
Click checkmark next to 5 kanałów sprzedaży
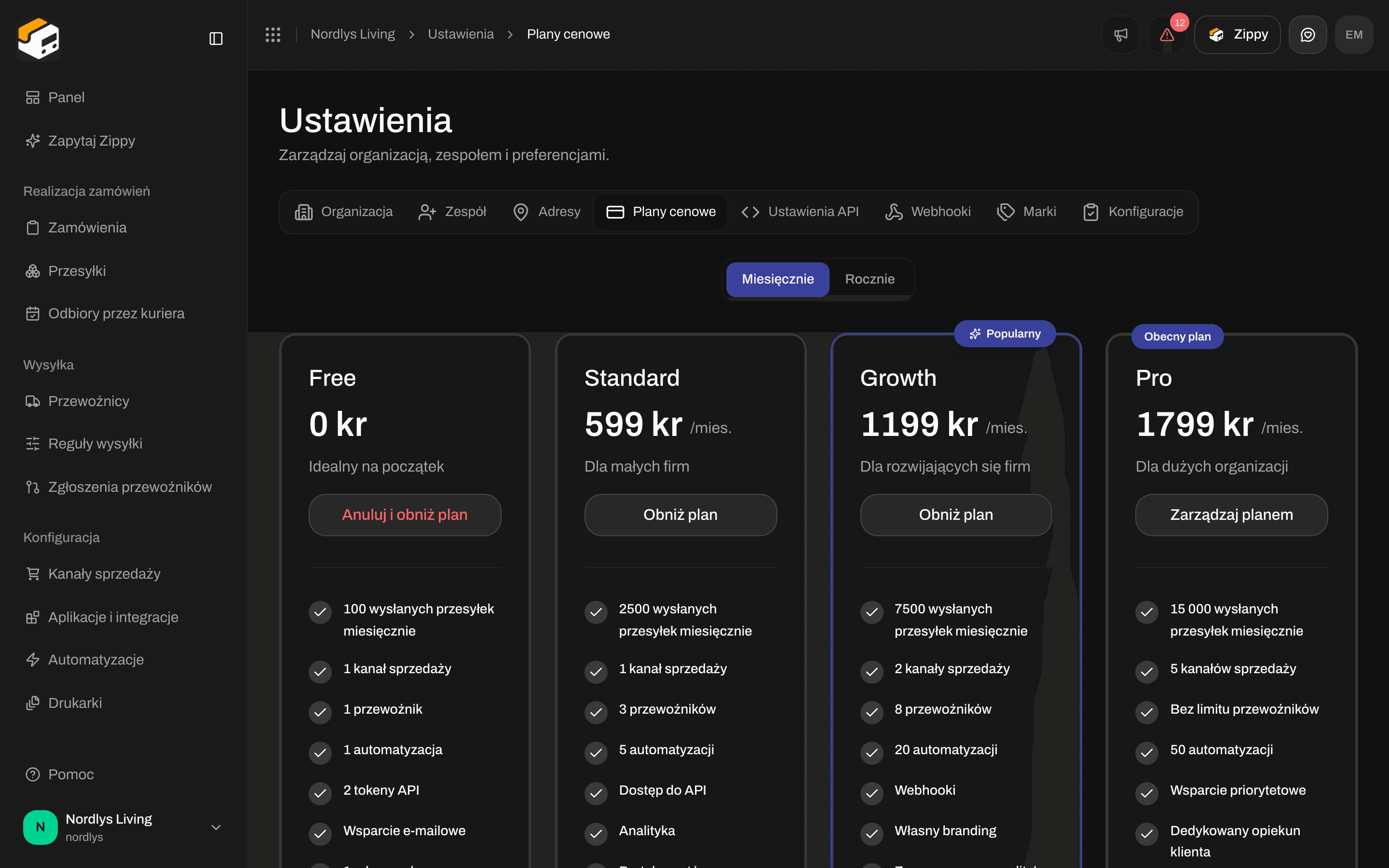click(1147, 672)
